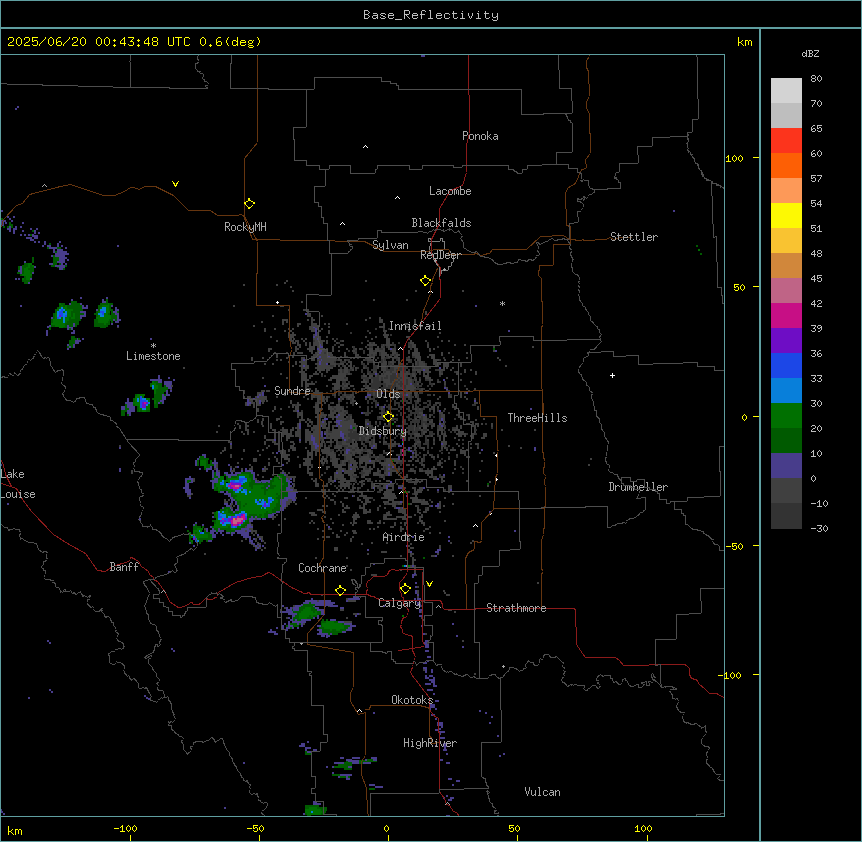Click the Innisfail city label
Viewport: 862px width, 842px height.
[415, 326]
